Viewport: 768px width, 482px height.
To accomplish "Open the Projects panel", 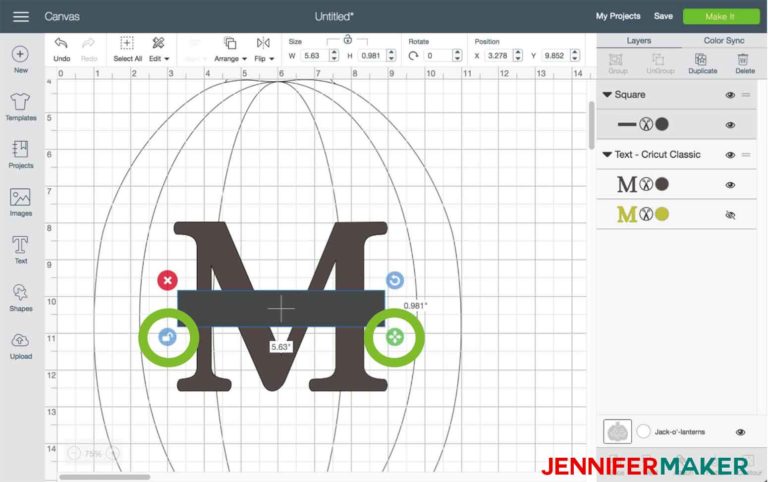I will [21, 154].
